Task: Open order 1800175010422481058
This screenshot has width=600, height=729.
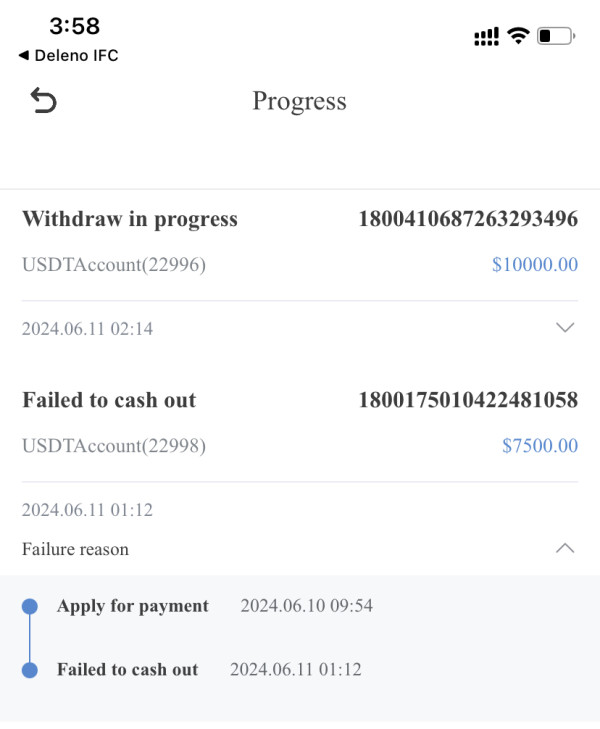Action: (467, 401)
